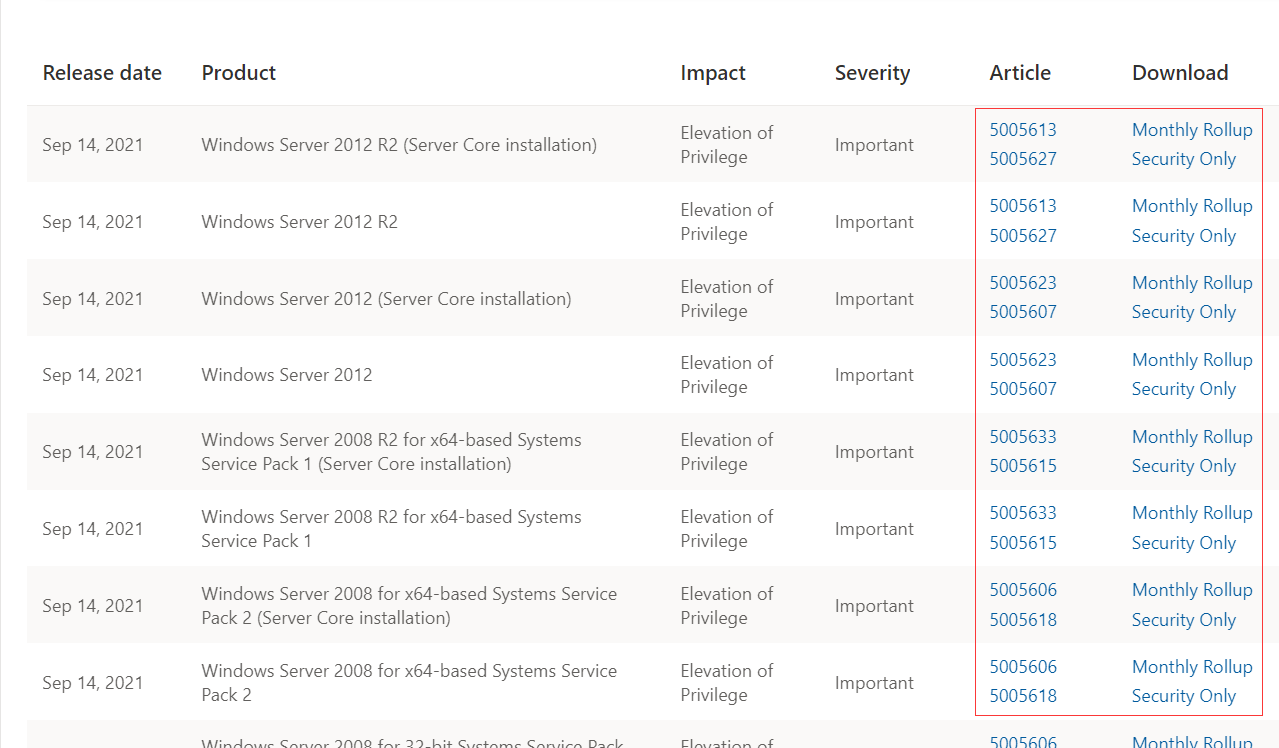The height and width of the screenshot is (748, 1279).
Task: Download Security Only for Server 2008 SP2 Server Core
Action: 1184,620
